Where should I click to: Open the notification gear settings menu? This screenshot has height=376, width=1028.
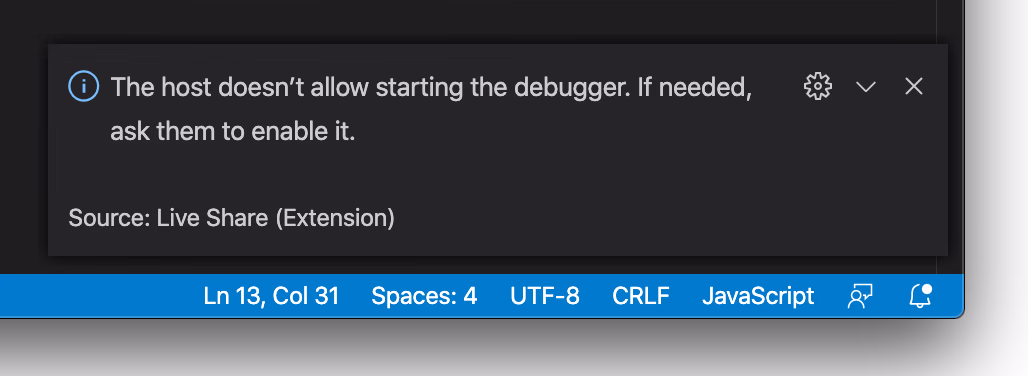(x=818, y=86)
